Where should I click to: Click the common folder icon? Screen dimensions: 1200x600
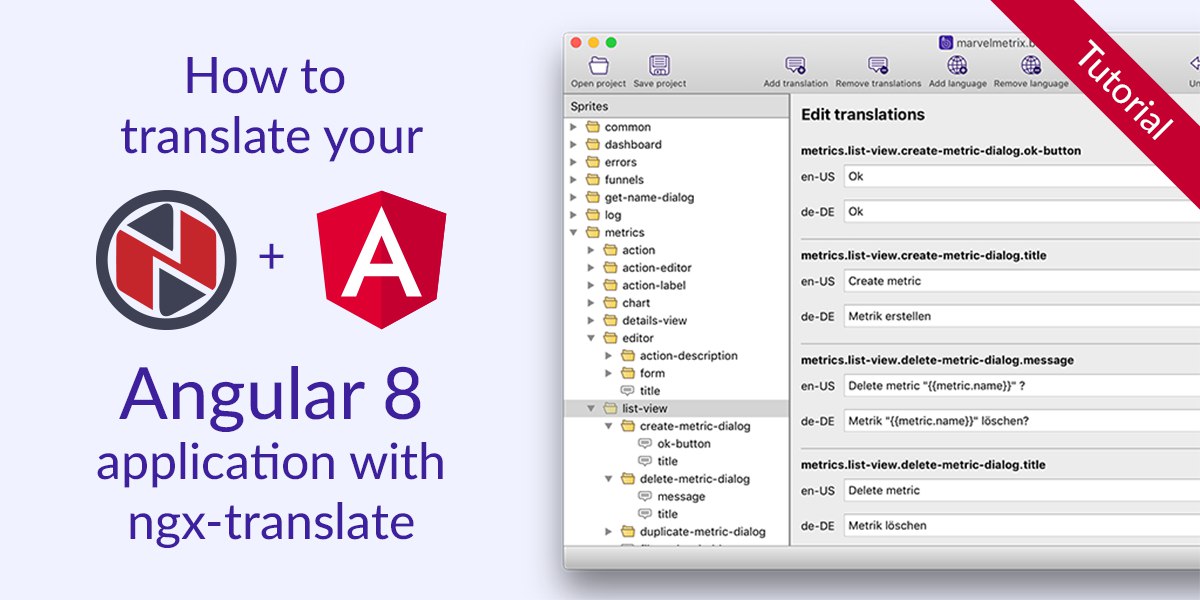pyautogui.click(x=592, y=127)
